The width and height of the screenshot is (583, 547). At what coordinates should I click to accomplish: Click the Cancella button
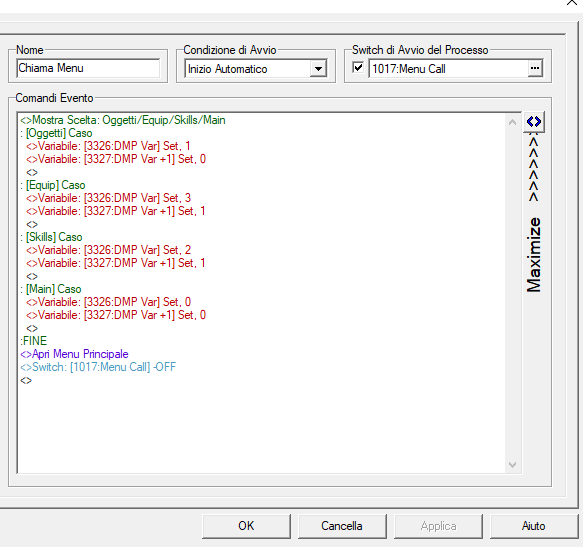(342, 526)
